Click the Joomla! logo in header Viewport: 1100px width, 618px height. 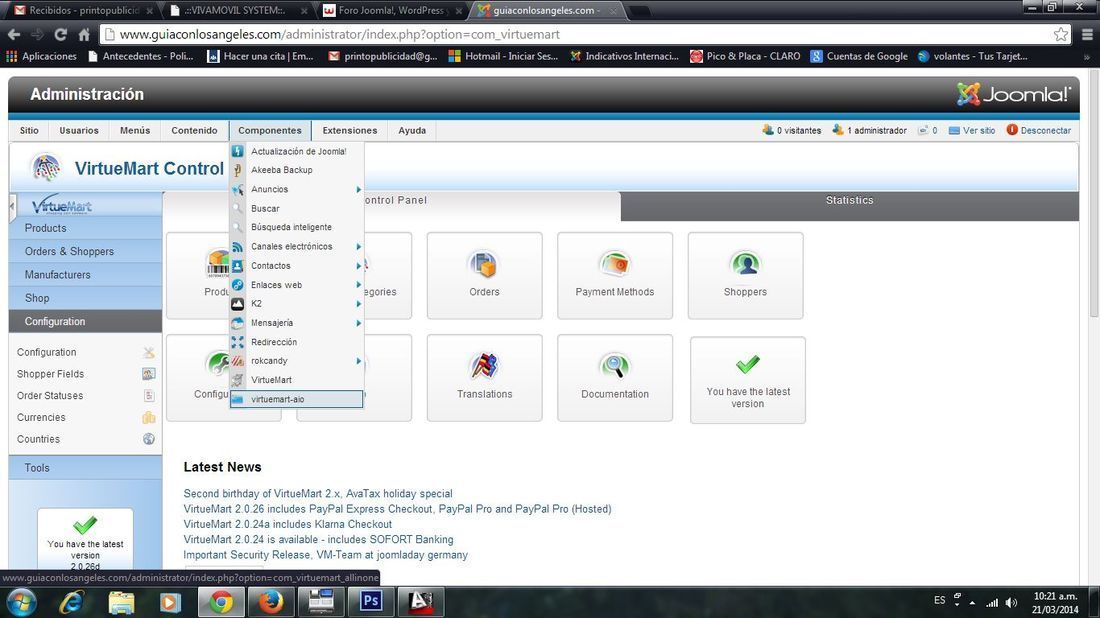click(1014, 94)
